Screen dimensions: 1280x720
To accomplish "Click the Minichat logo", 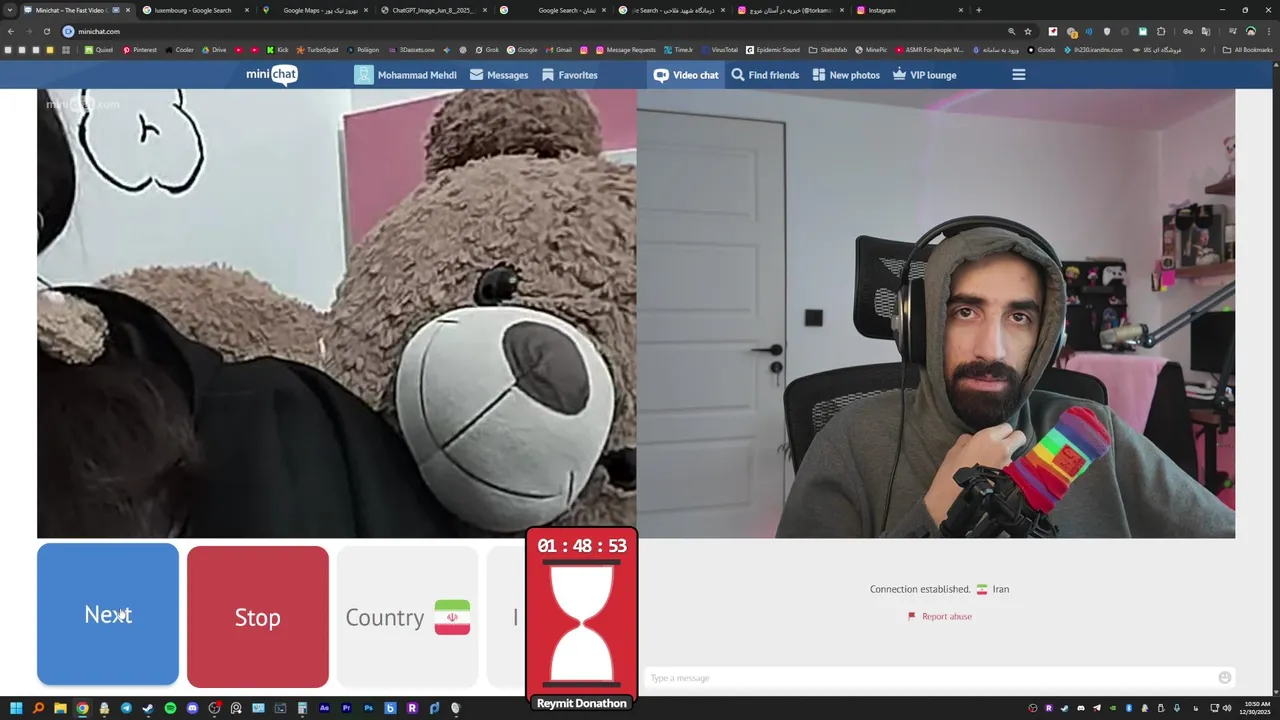I will pos(272,75).
